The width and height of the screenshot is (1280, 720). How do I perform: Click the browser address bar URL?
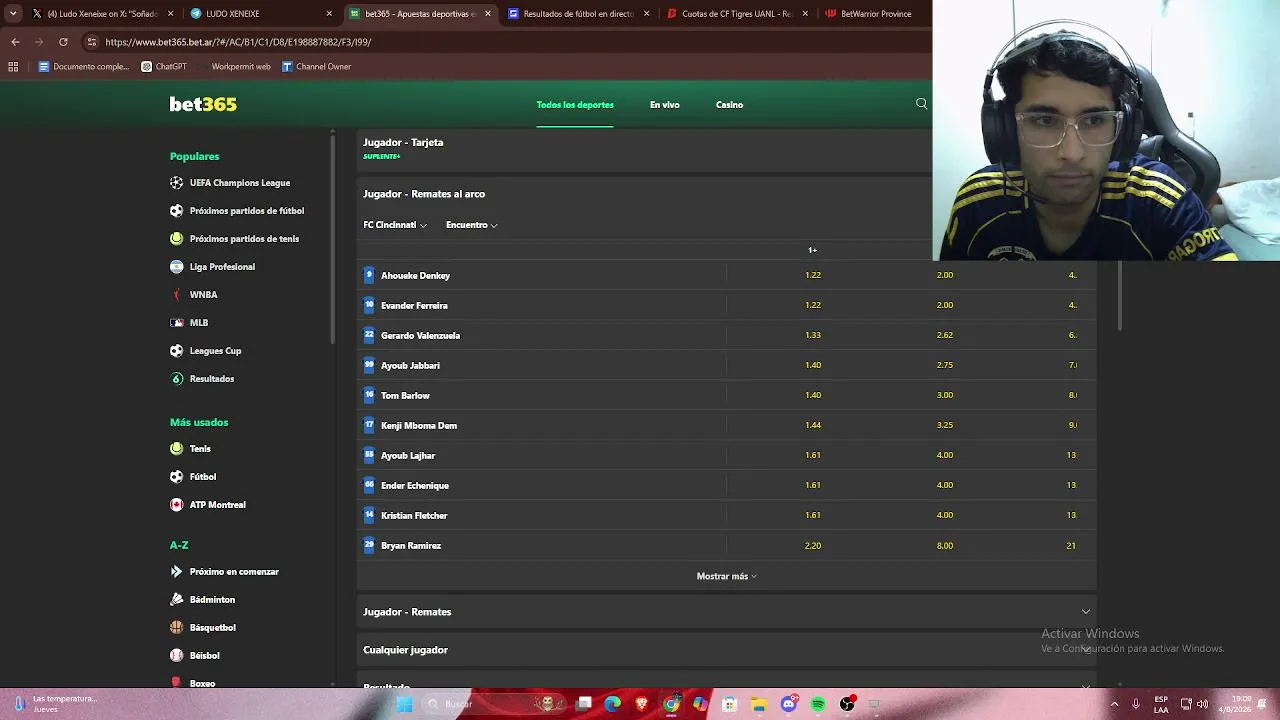coord(238,42)
